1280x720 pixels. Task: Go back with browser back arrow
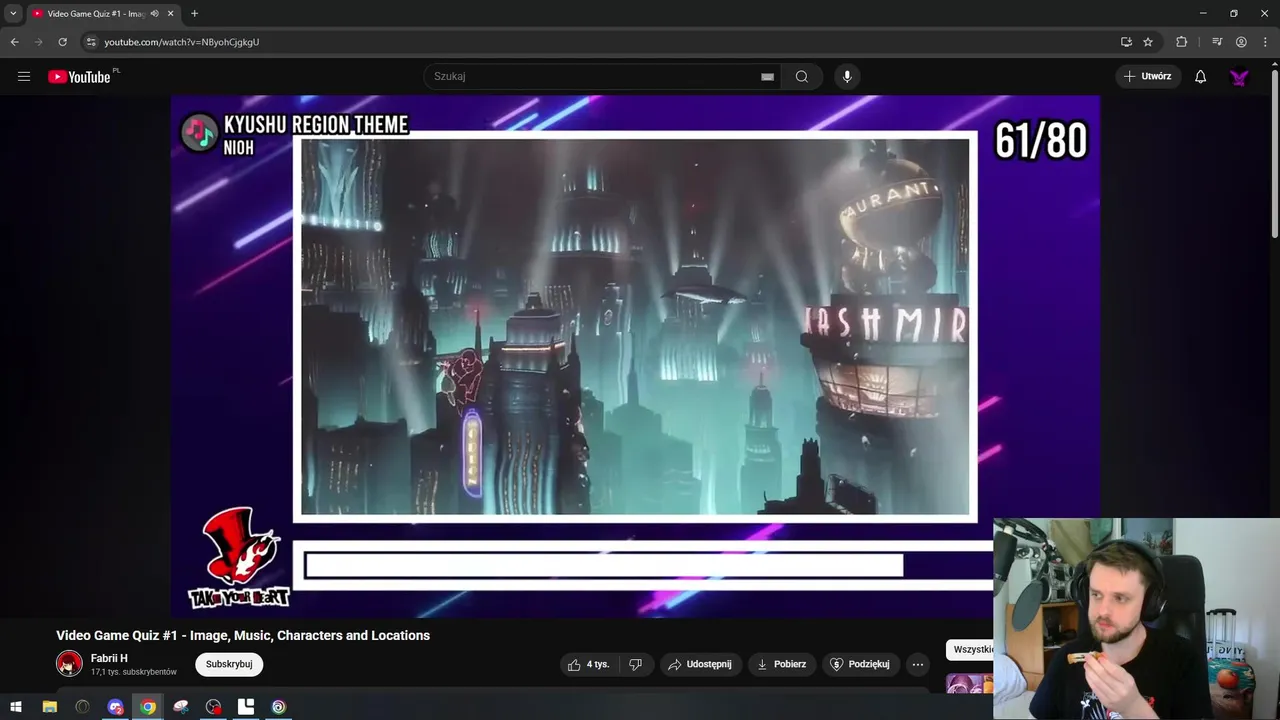[x=15, y=42]
